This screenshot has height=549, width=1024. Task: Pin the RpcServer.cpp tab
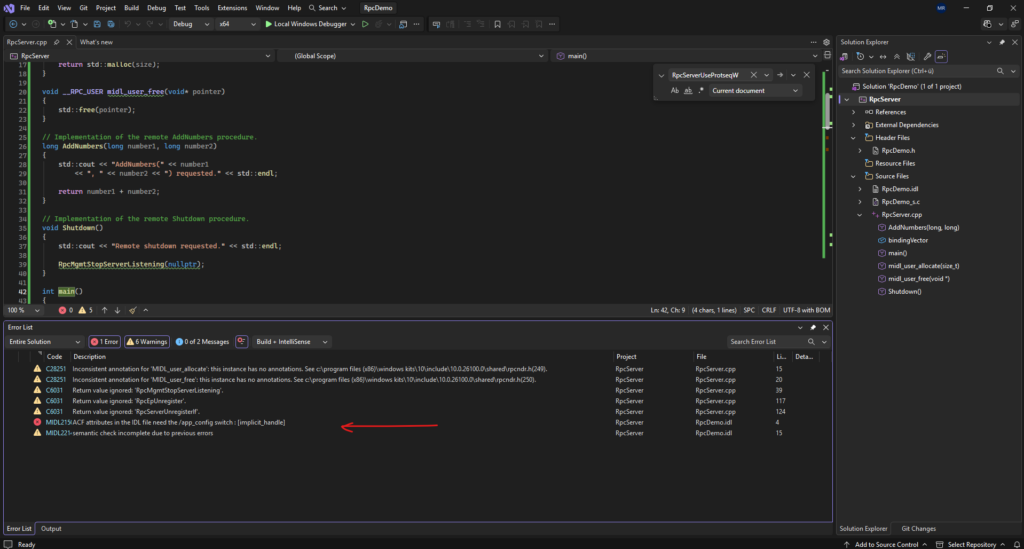point(57,42)
